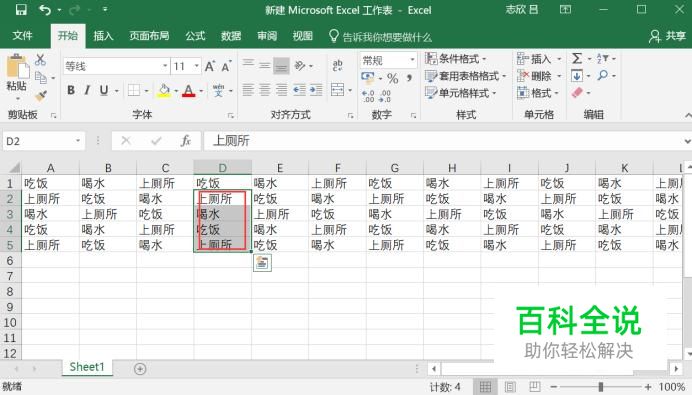Toggle italic formatting

click(87, 90)
